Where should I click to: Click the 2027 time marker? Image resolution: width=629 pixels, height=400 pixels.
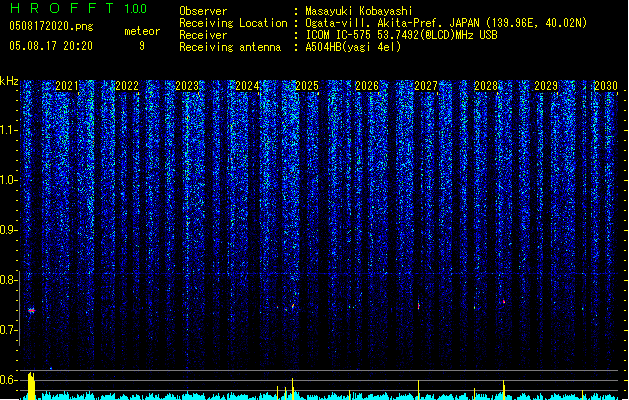pos(426,86)
